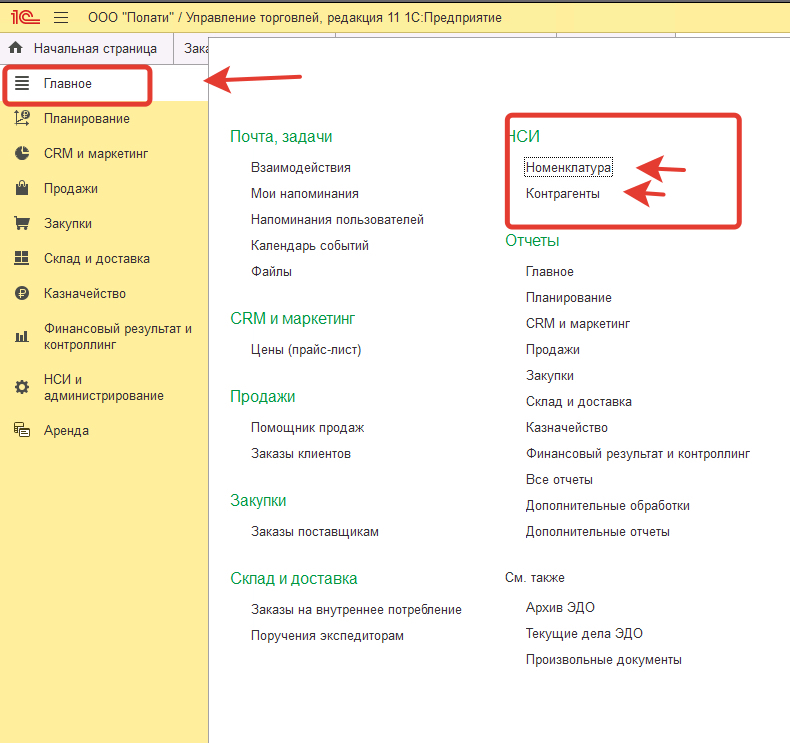Open the Номенклатура link under НСИ
This screenshot has height=743, width=790.
[x=568, y=168]
